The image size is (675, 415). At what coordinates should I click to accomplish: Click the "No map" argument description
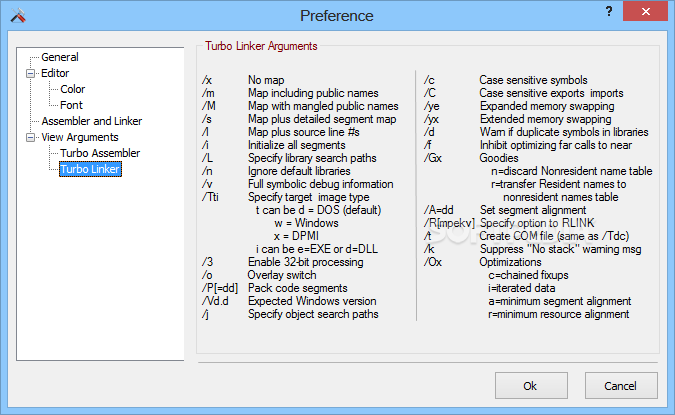coord(270,80)
